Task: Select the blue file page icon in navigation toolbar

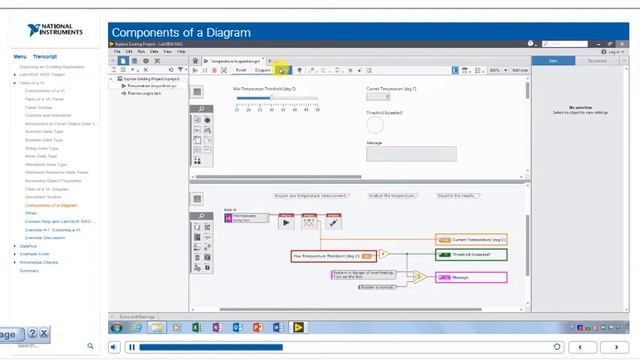Action: click(123, 61)
